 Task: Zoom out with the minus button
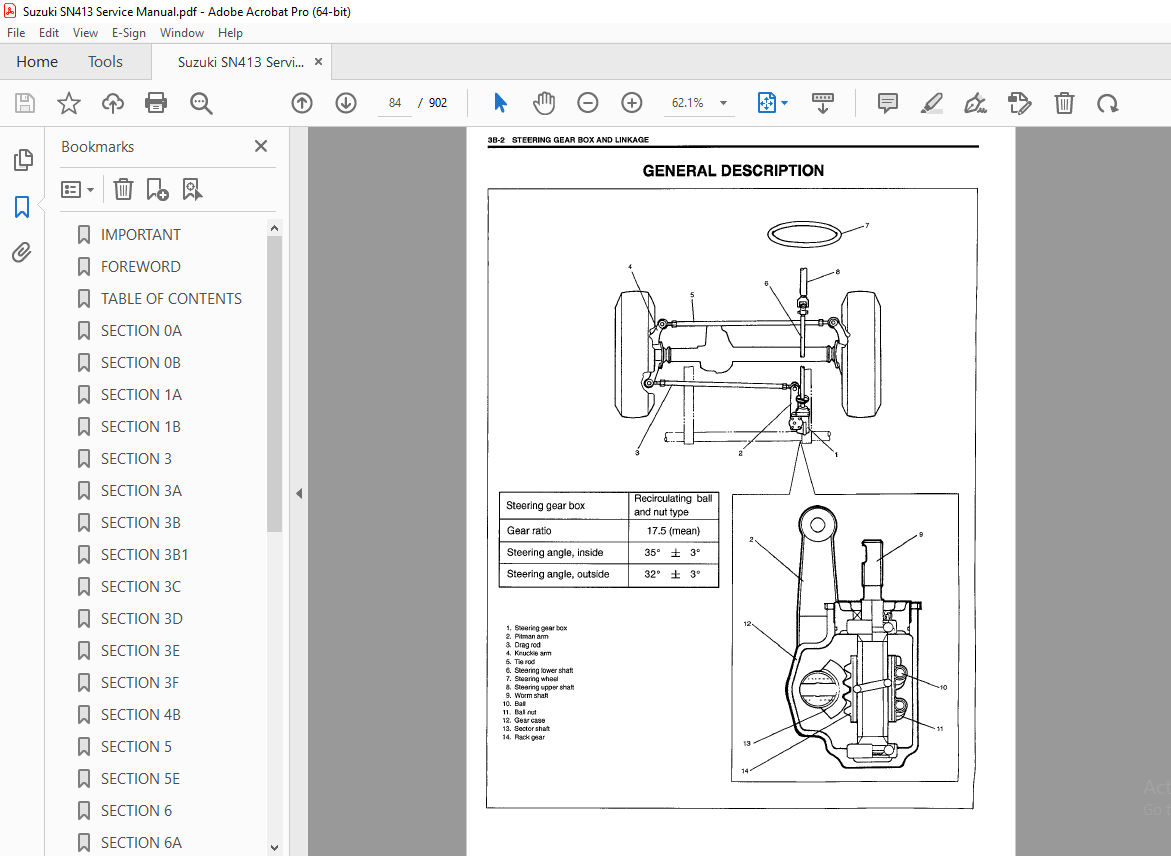[588, 103]
